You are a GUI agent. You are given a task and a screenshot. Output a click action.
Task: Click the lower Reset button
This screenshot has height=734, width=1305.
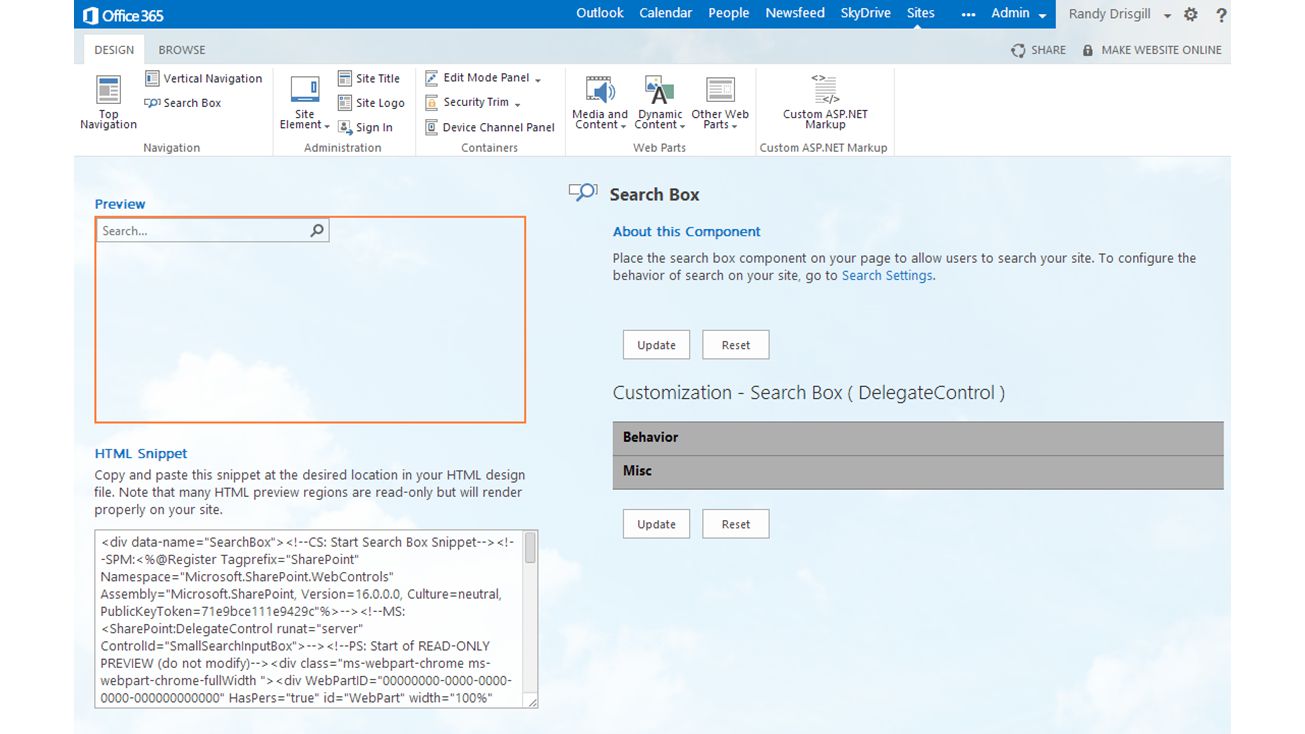736,524
